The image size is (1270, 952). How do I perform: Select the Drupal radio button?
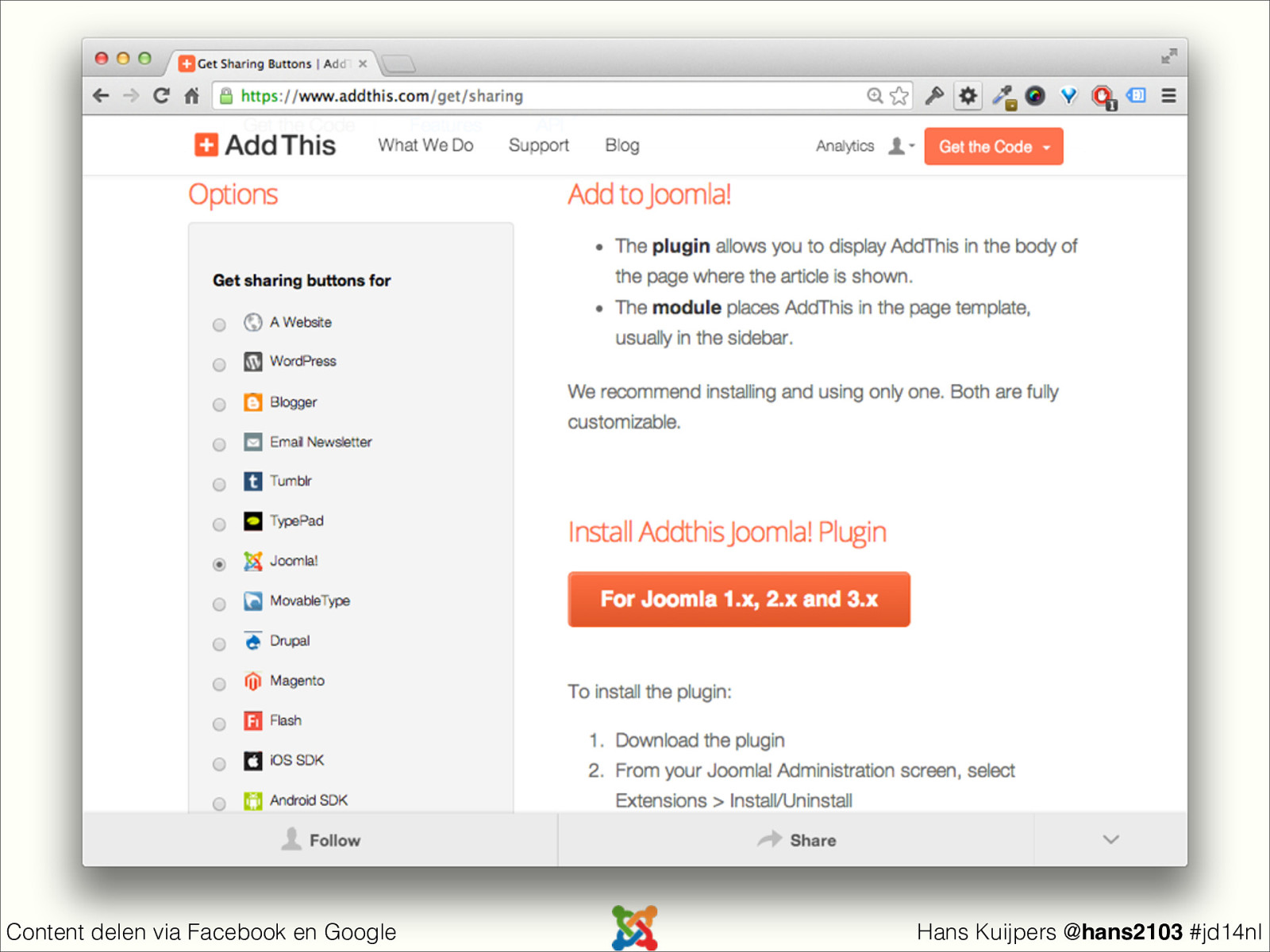coord(219,644)
